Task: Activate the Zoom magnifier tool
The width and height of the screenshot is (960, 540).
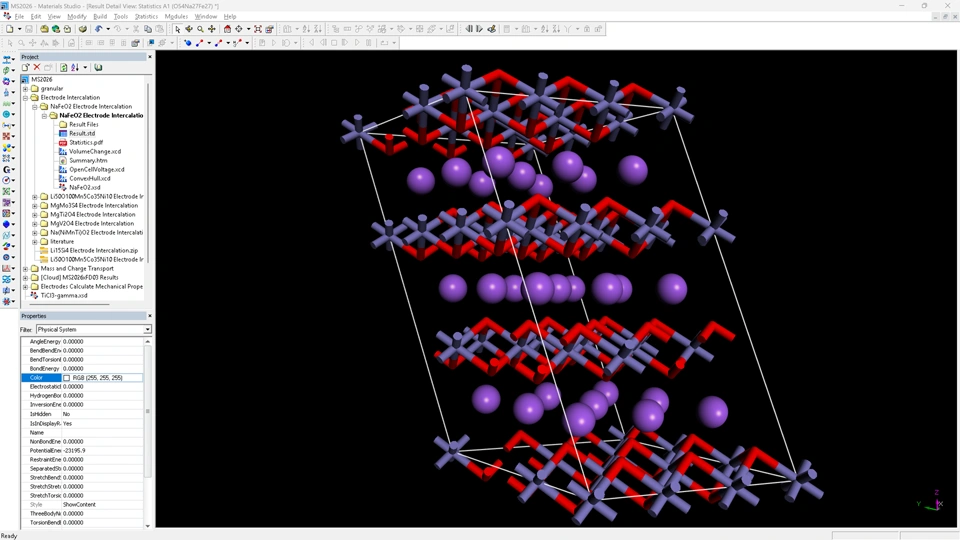Action: 200,29
